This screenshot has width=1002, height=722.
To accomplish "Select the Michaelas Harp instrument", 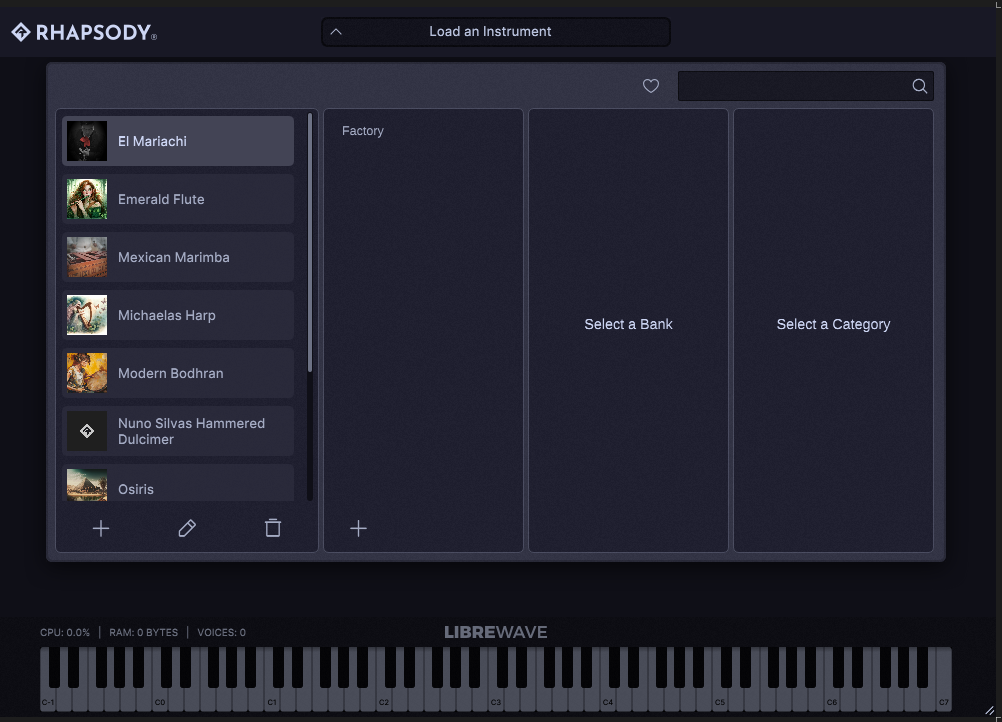I will point(178,315).
